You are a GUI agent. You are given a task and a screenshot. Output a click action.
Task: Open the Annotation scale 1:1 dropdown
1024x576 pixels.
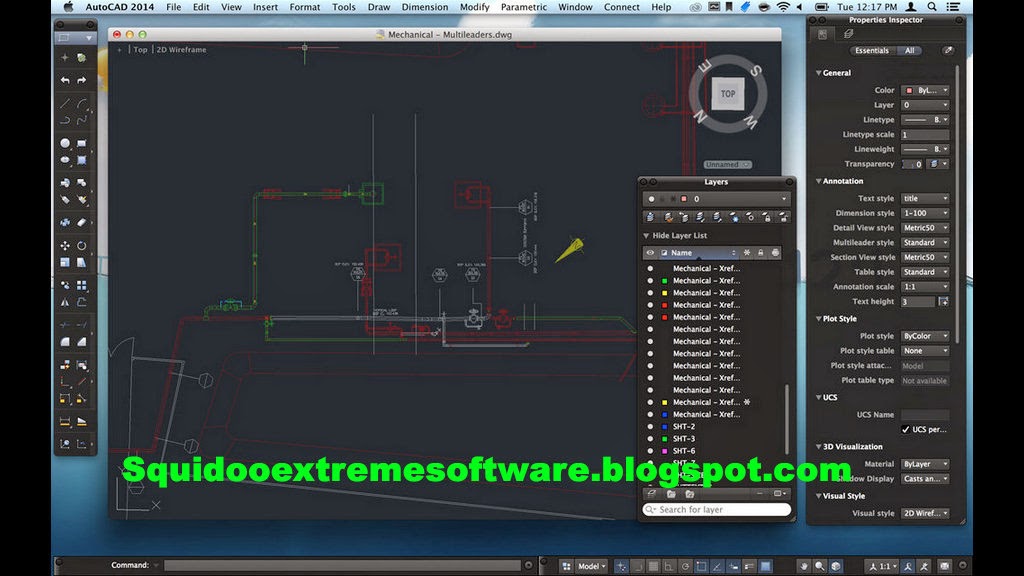pos(925,287)
